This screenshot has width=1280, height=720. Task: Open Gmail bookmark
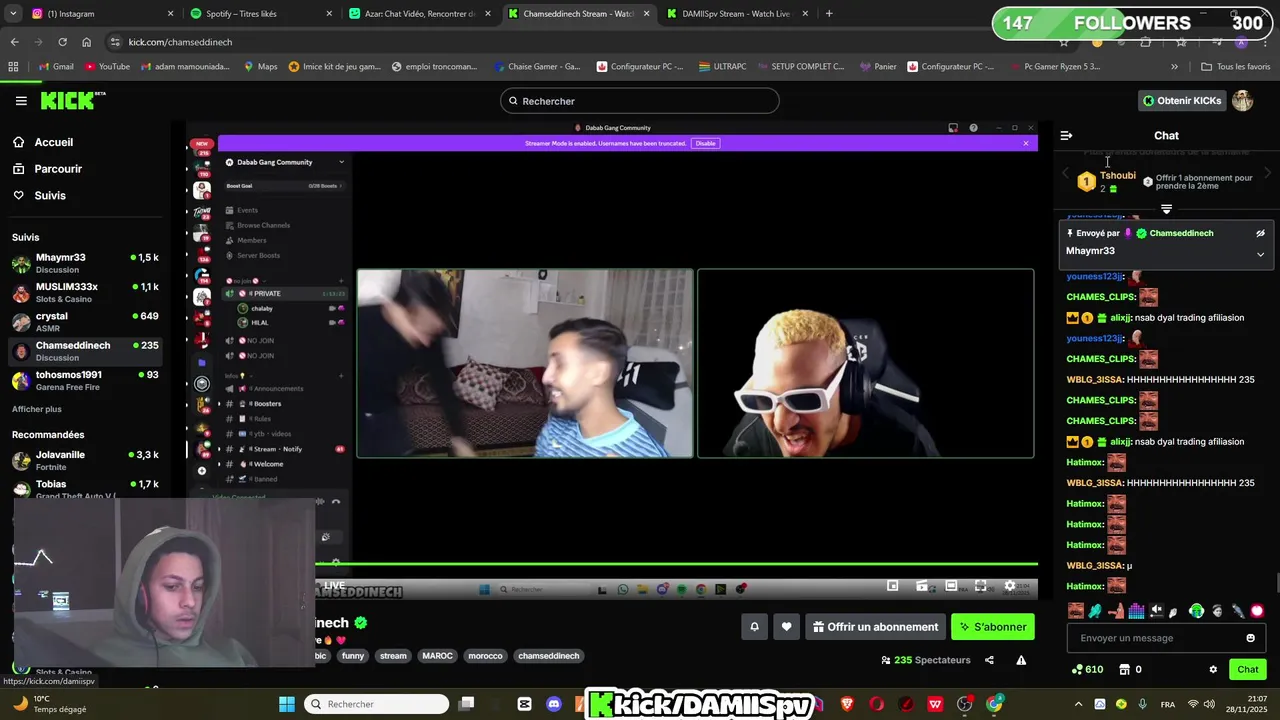click(x=55, y=67)
